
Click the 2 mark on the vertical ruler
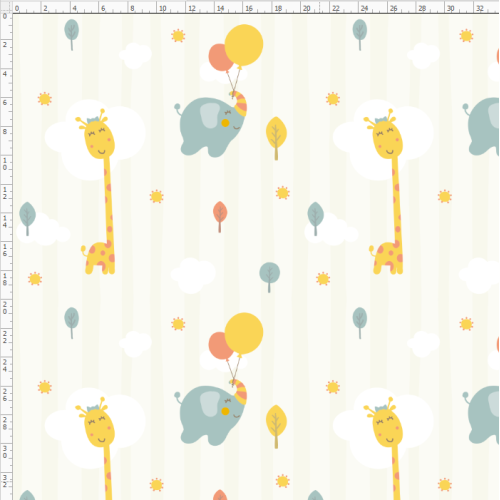click(x=5, y=44)
